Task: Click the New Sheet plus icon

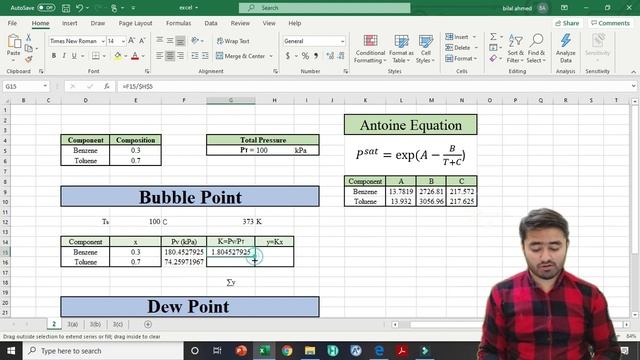Action: pyautogui.click(x=148, y=324)
